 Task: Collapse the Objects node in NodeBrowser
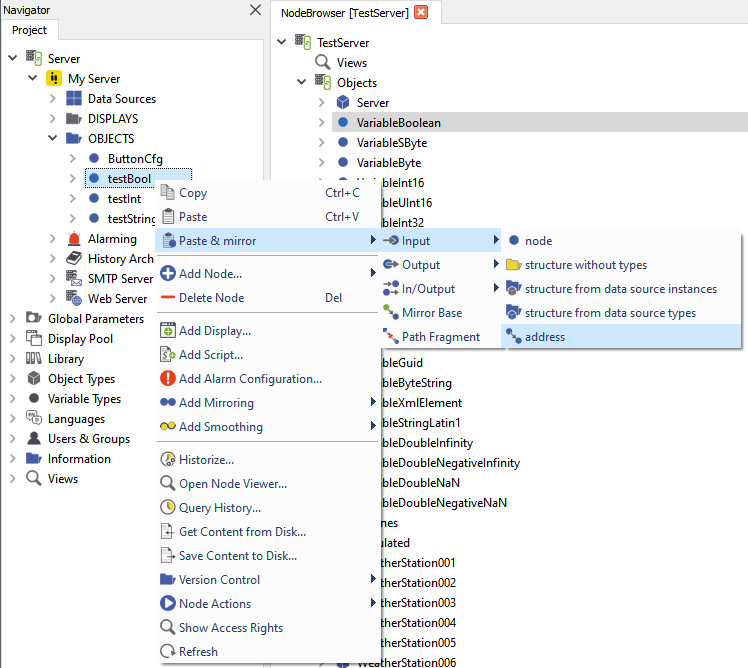[x=301, y=82]
